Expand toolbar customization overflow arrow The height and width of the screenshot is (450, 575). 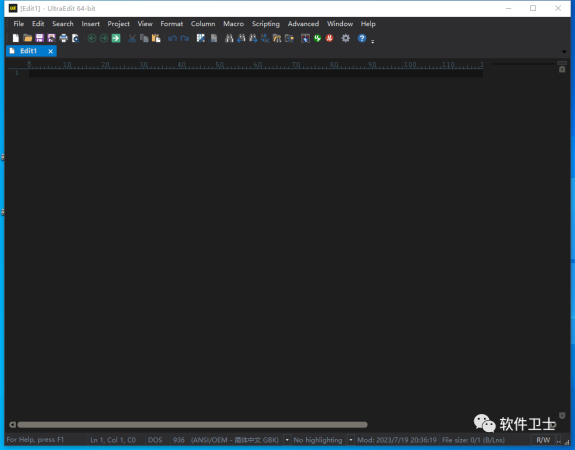pos(373,41)
